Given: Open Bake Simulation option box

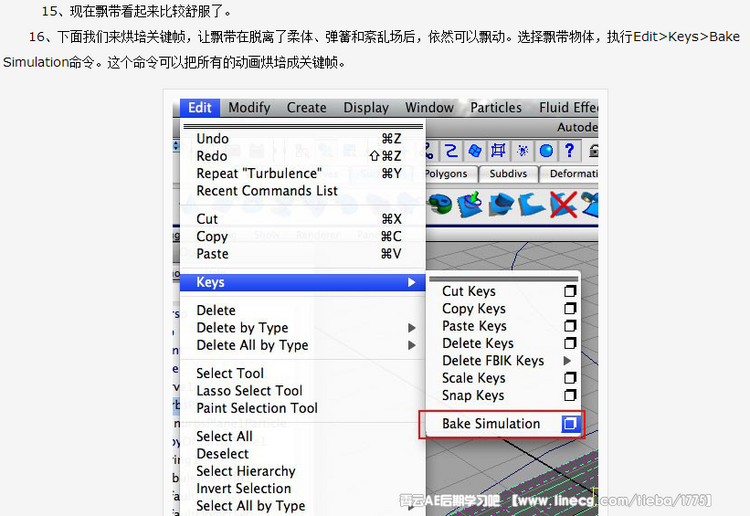Looking at the screenshot, I should 570,424.
